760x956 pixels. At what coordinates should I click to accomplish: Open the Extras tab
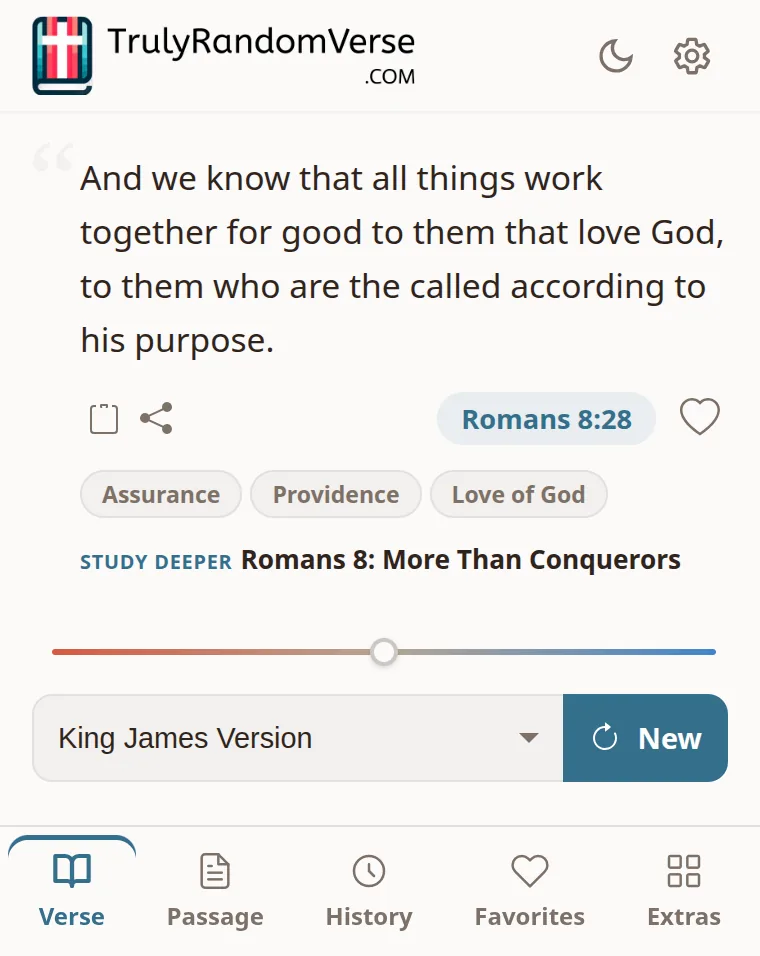pos(684,891)
